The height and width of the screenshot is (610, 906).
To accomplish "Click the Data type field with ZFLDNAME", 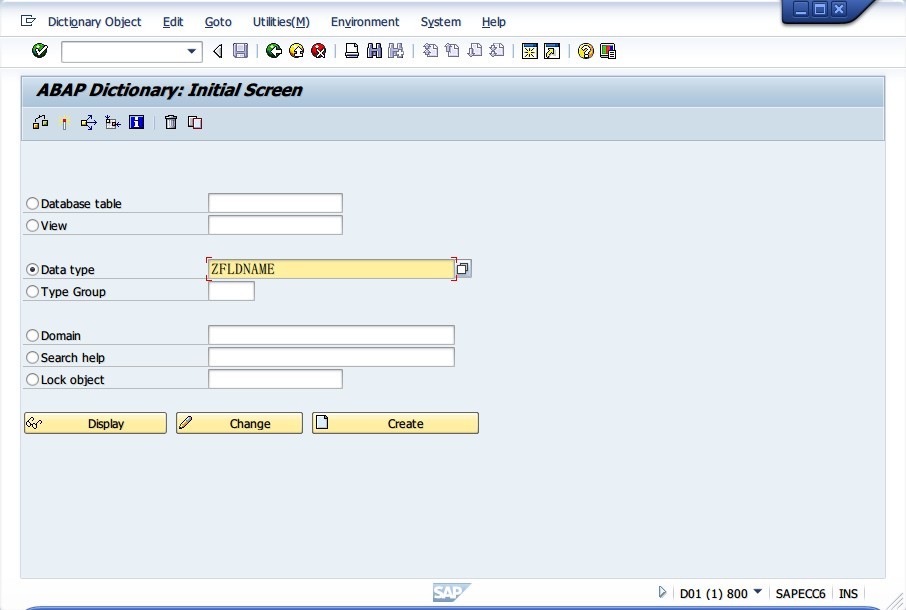I will coord(331,269).
